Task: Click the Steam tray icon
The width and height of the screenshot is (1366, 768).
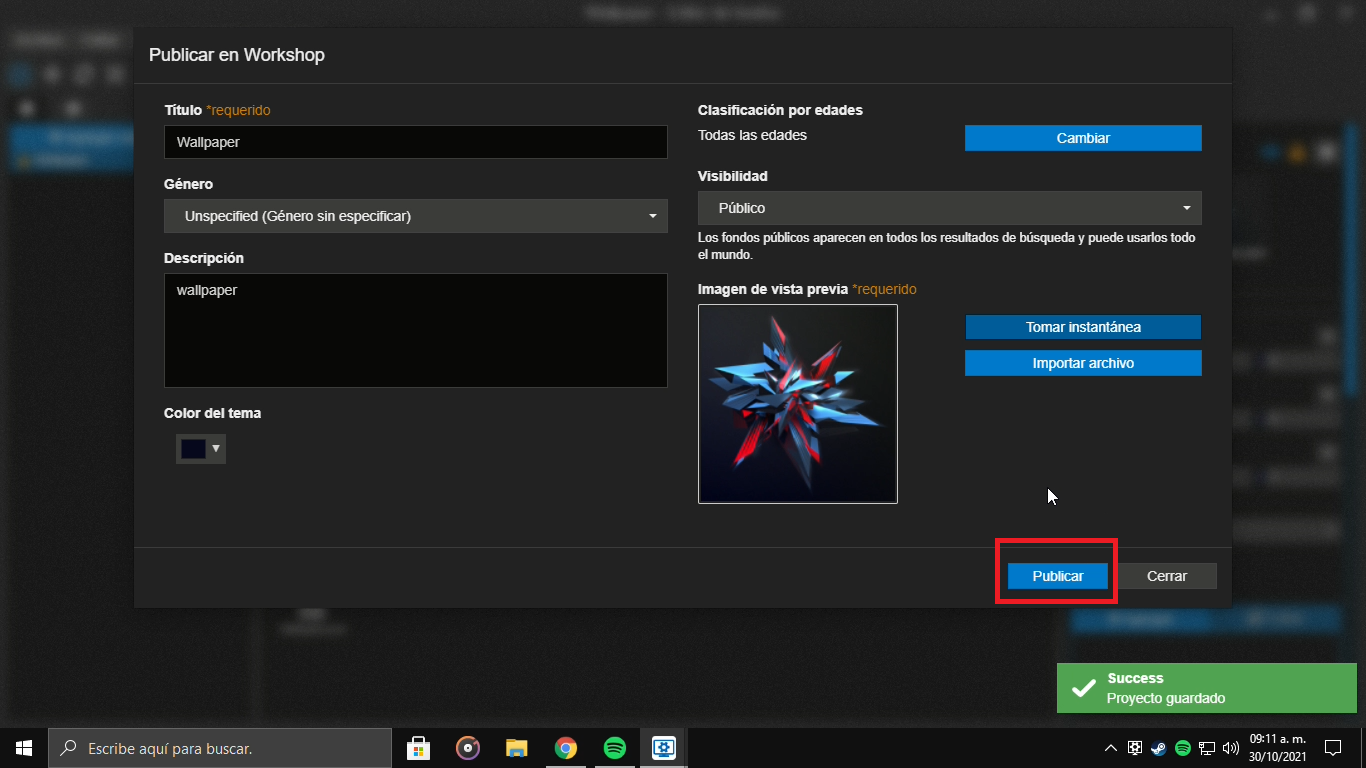Action: (x=1159, y=748)
